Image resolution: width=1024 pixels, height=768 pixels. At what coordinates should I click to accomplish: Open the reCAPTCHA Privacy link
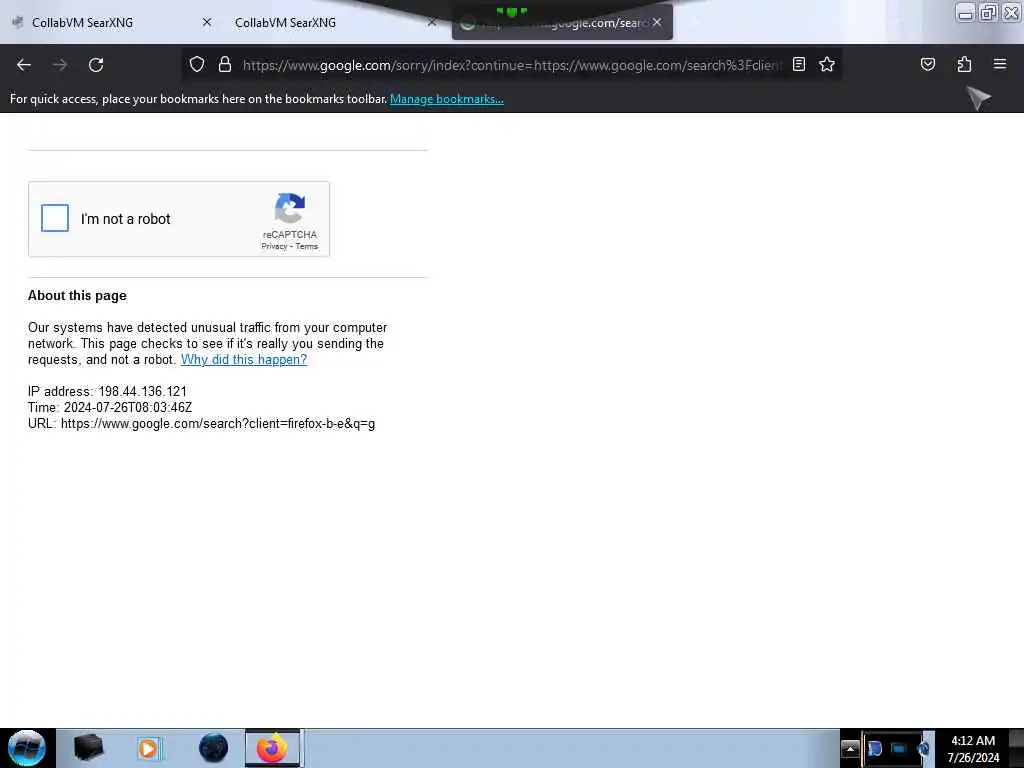(274, 246)
